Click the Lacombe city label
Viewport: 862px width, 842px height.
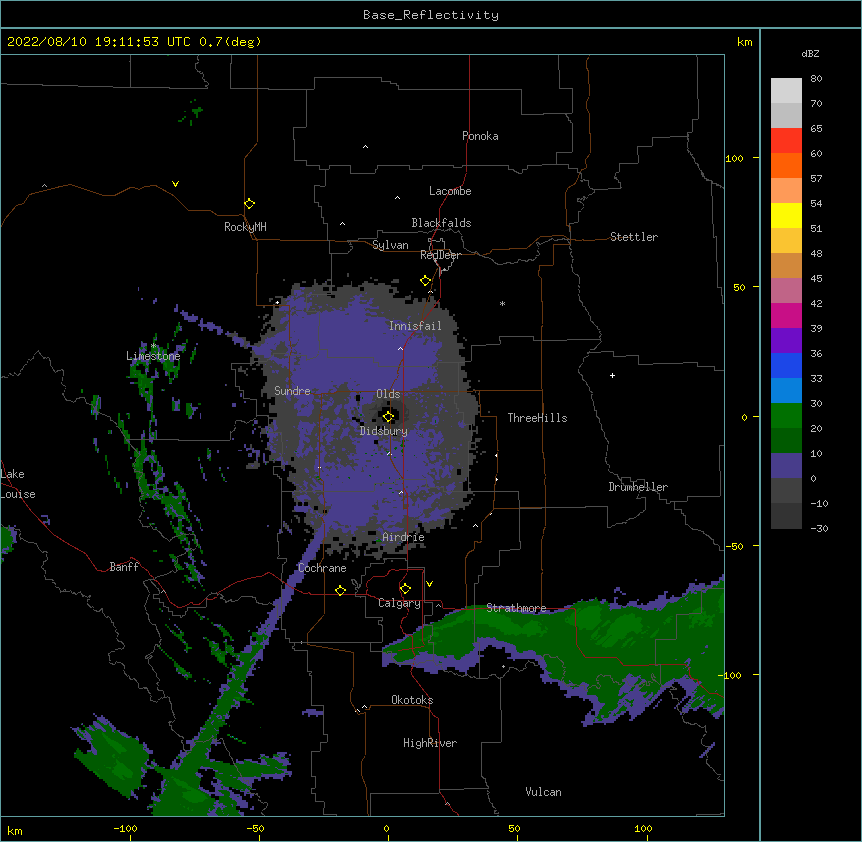[450, 191]
